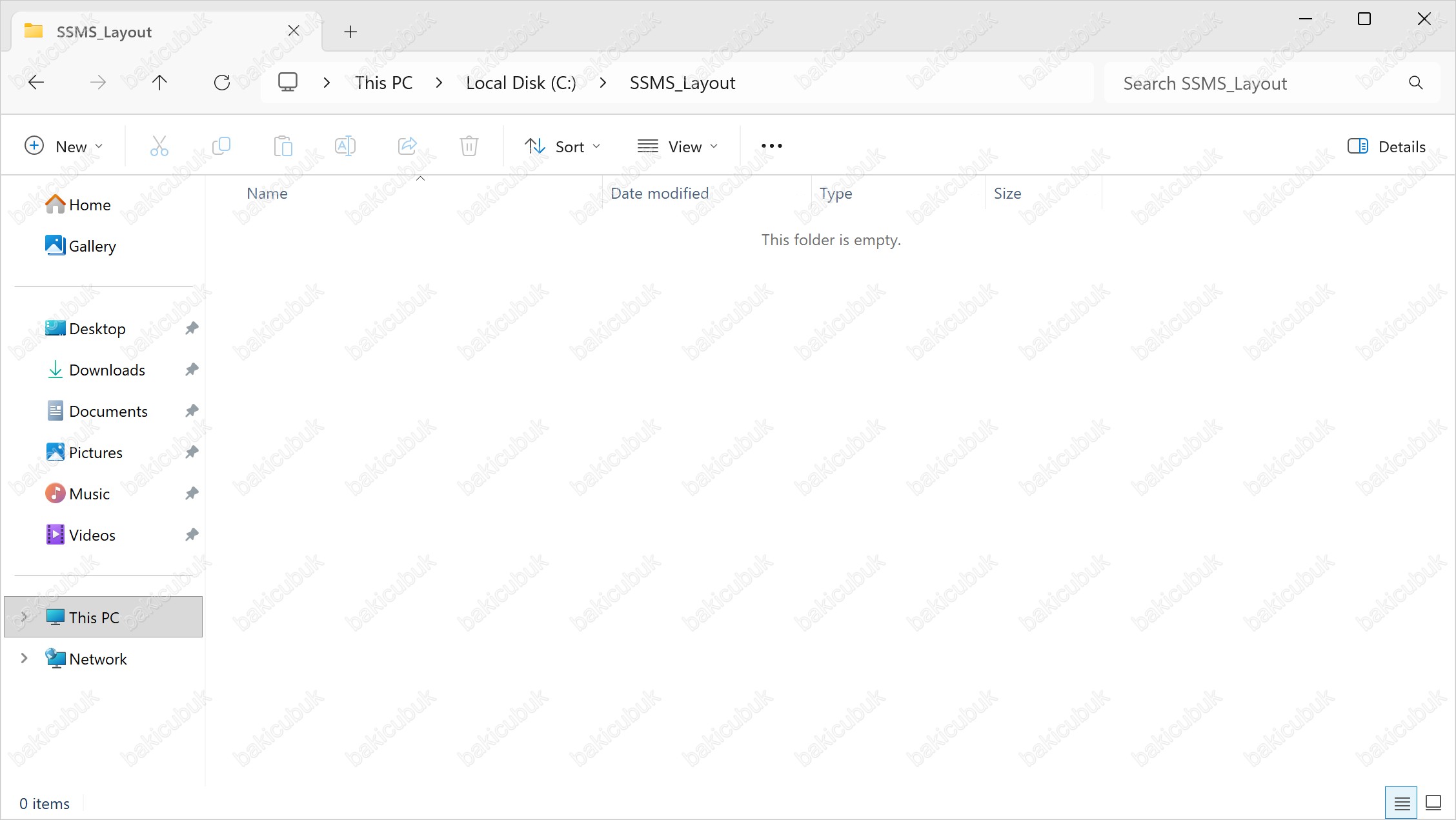Navigate to This PC breadcrumb

(384, 83)
